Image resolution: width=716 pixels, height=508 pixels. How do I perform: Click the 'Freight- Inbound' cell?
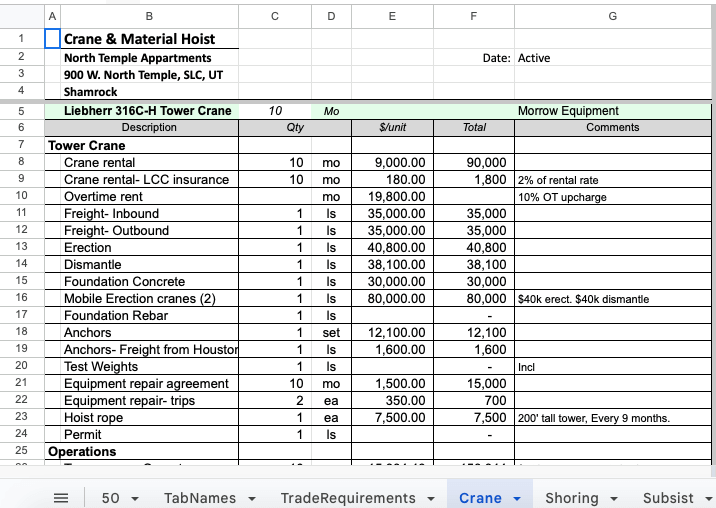click(x=149, y=213)
